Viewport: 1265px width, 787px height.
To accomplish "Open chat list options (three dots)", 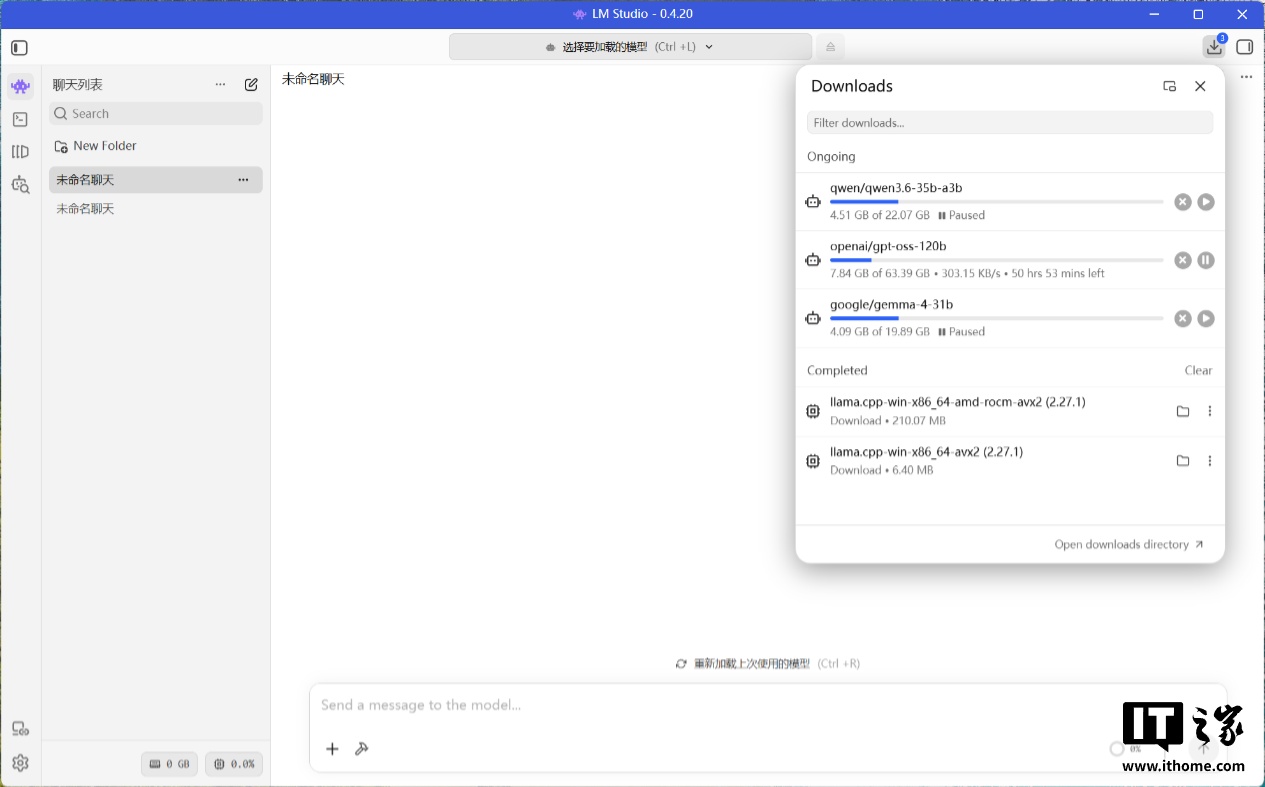I will click(221, 85).
